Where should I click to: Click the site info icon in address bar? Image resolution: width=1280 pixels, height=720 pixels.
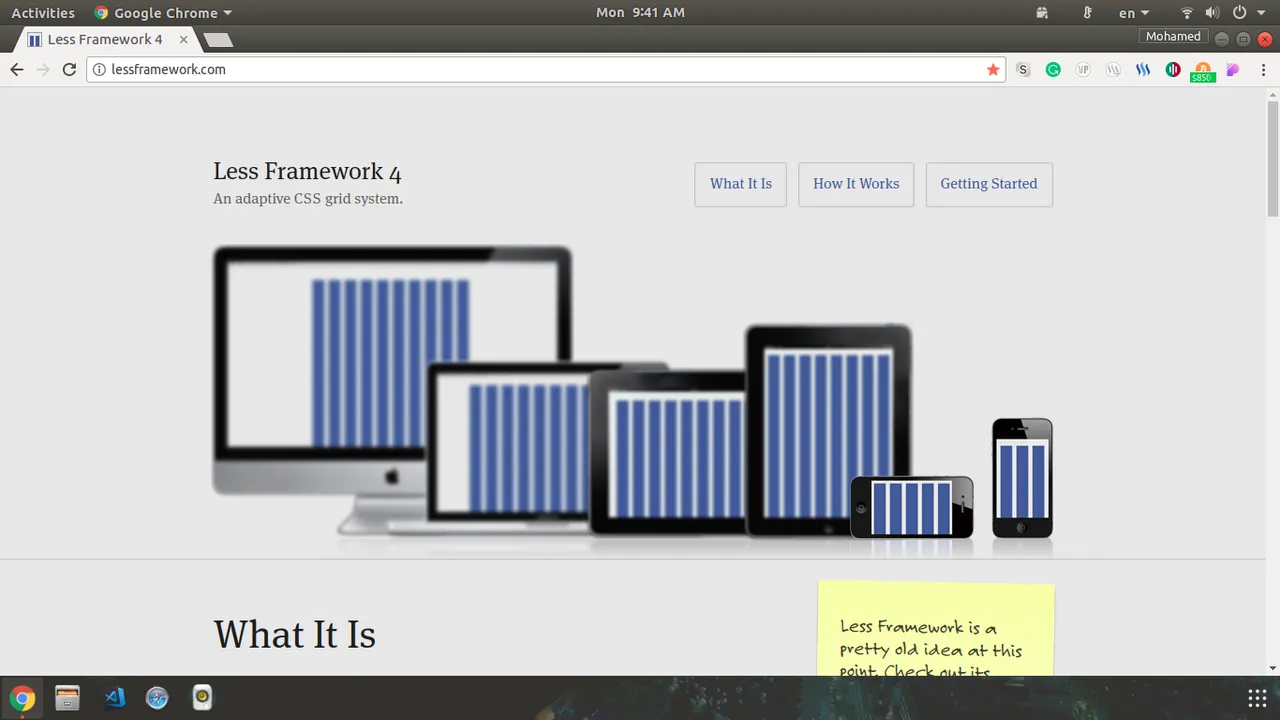pyautogui.click(x=99, y=69)
